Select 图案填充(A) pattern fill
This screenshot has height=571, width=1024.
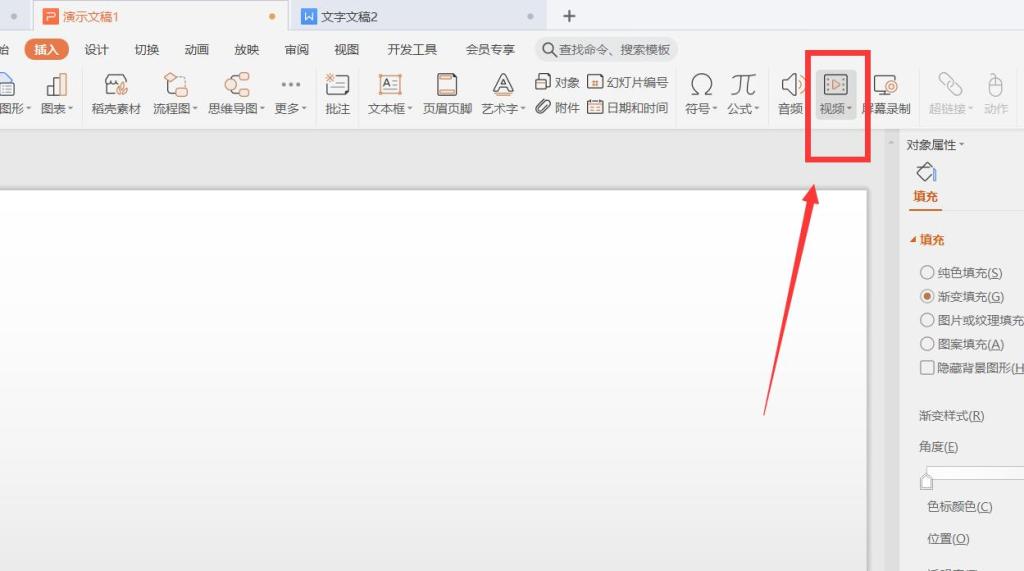pyautogui.click(x=961, y=344)
